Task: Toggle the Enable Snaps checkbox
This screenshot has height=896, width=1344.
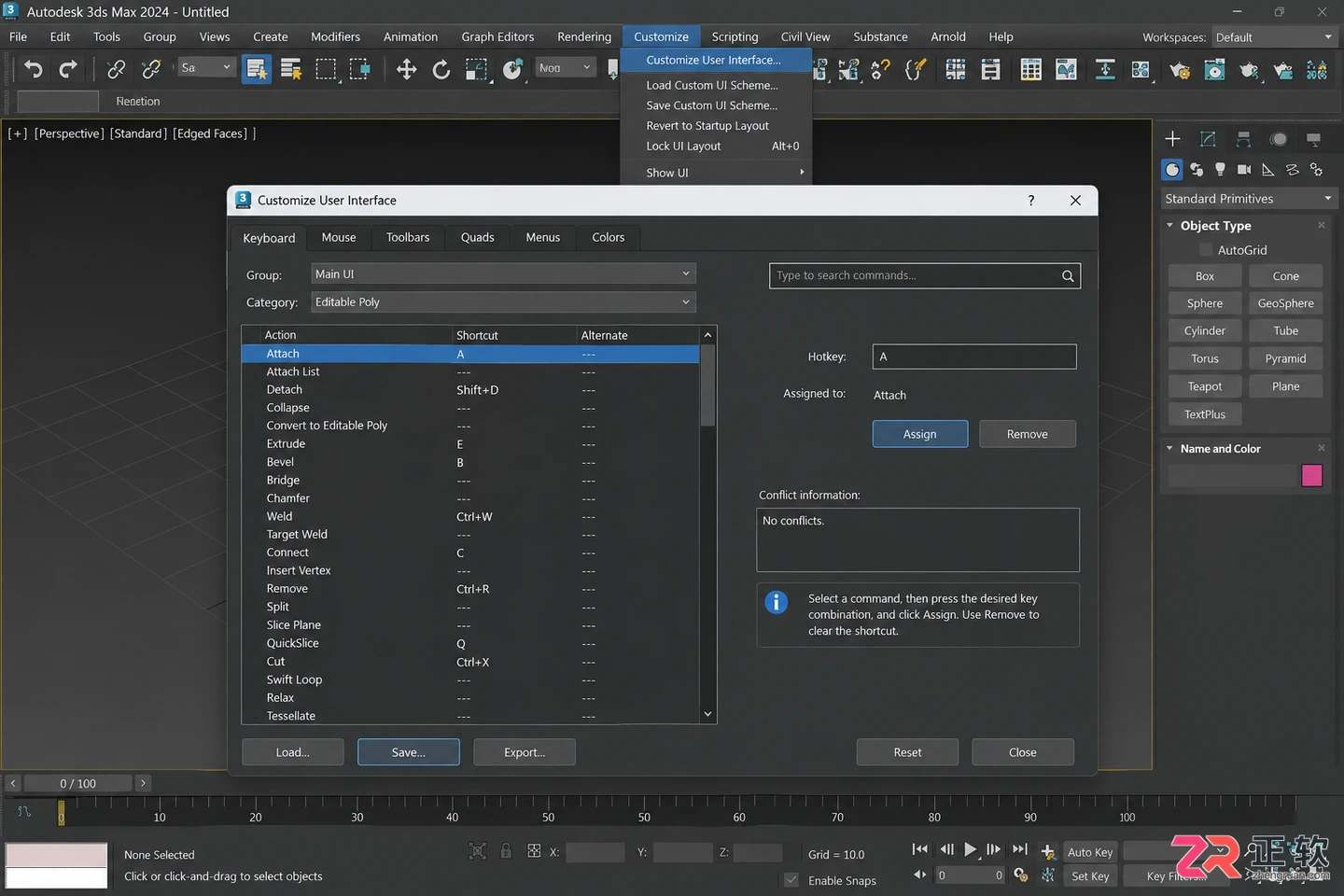Action: (791, 880)
